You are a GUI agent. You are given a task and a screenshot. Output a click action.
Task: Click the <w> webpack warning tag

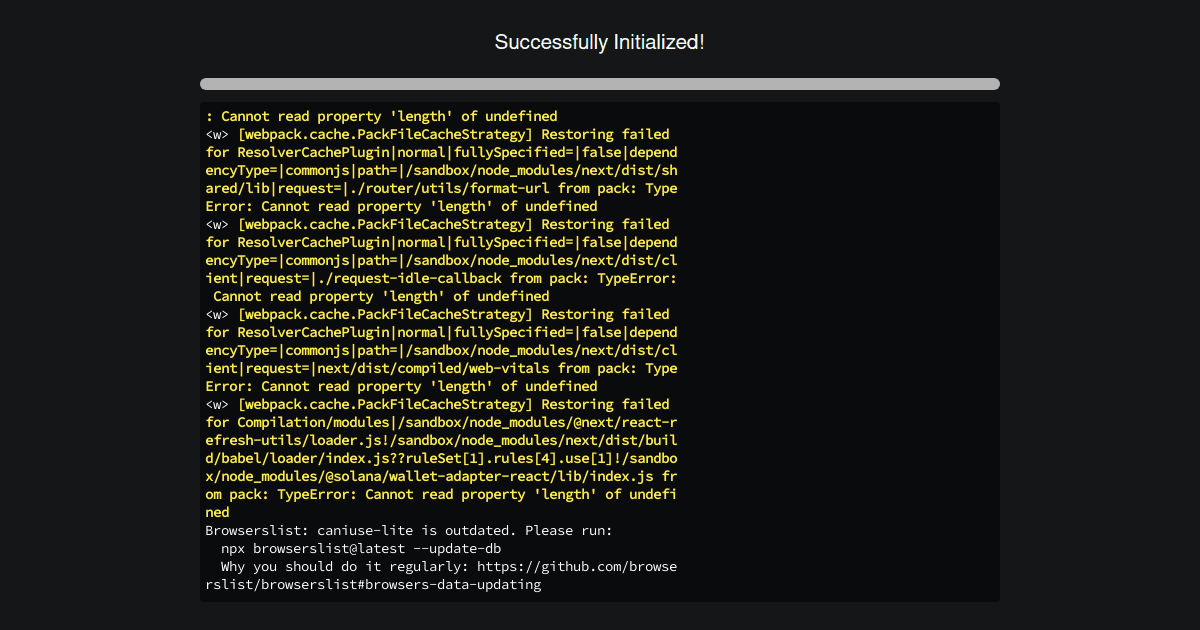(x=216, y=133)
